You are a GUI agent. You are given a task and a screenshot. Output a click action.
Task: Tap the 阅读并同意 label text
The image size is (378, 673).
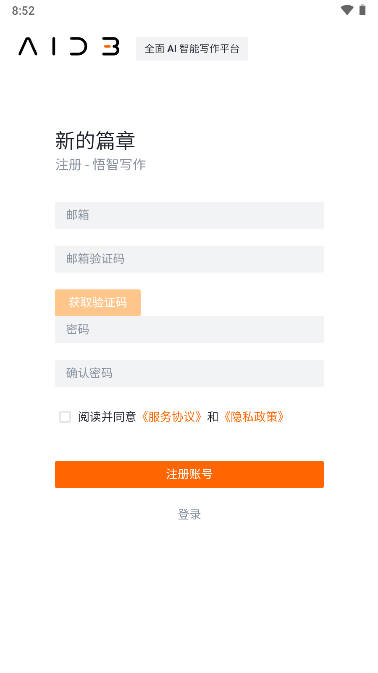107,417
